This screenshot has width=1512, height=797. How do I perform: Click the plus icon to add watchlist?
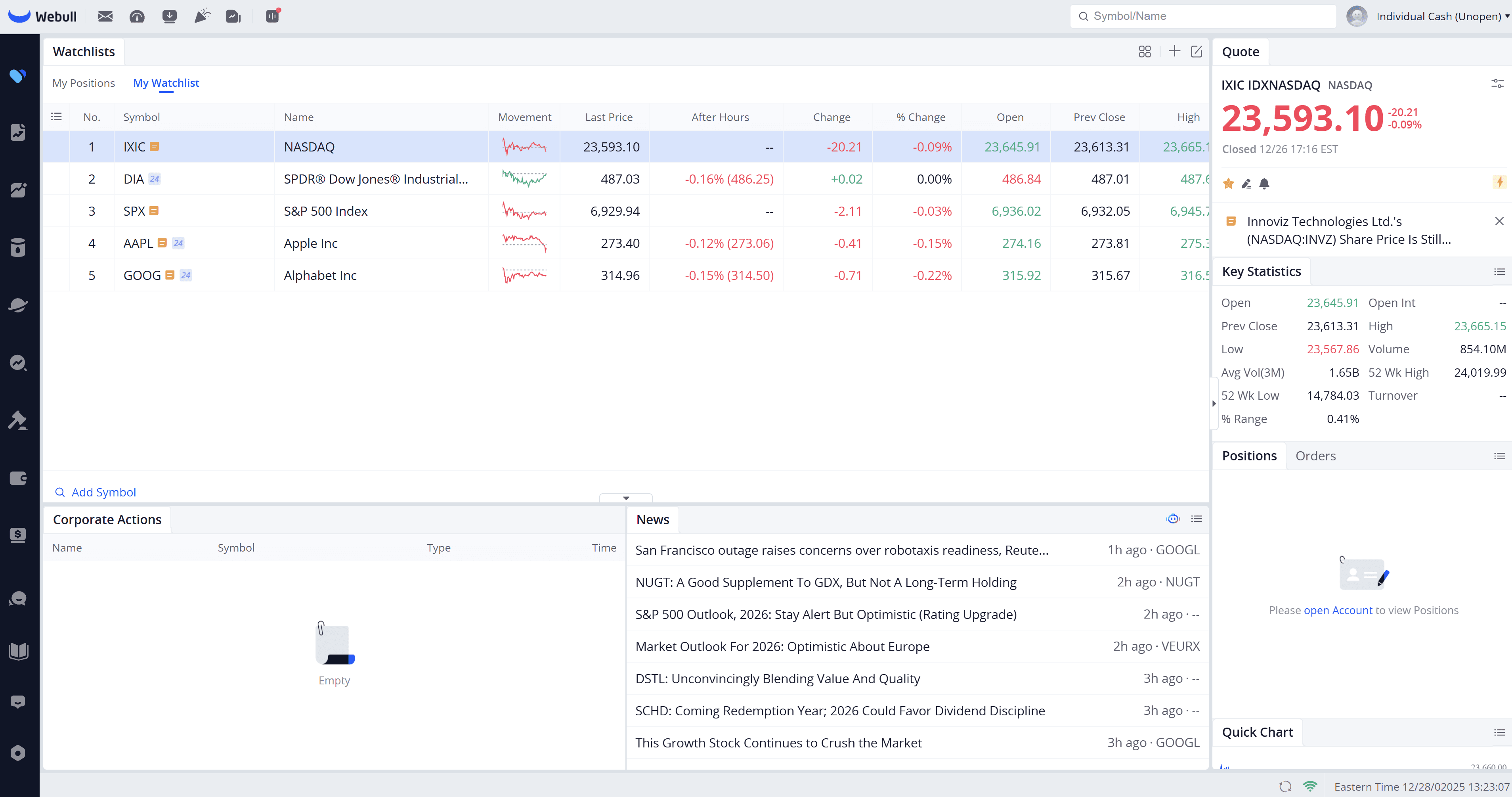coord(1174,52)
